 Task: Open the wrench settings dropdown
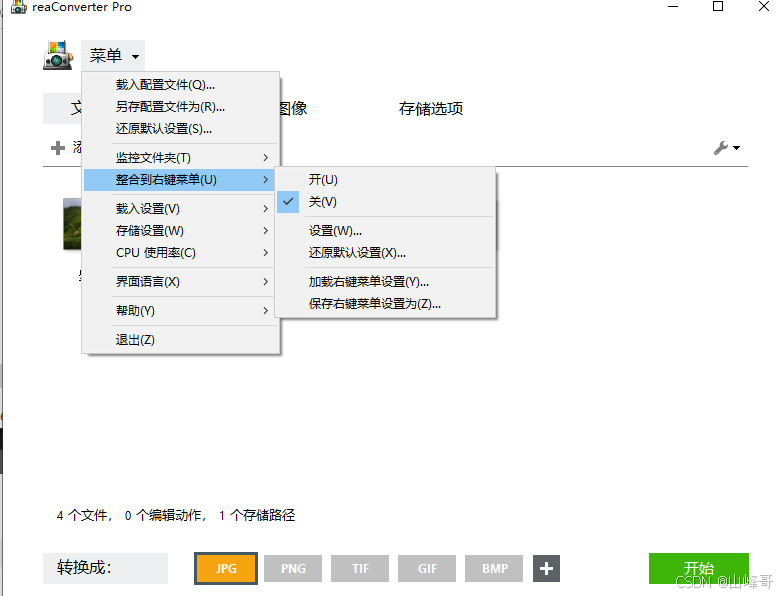click(x=727, y=148)
